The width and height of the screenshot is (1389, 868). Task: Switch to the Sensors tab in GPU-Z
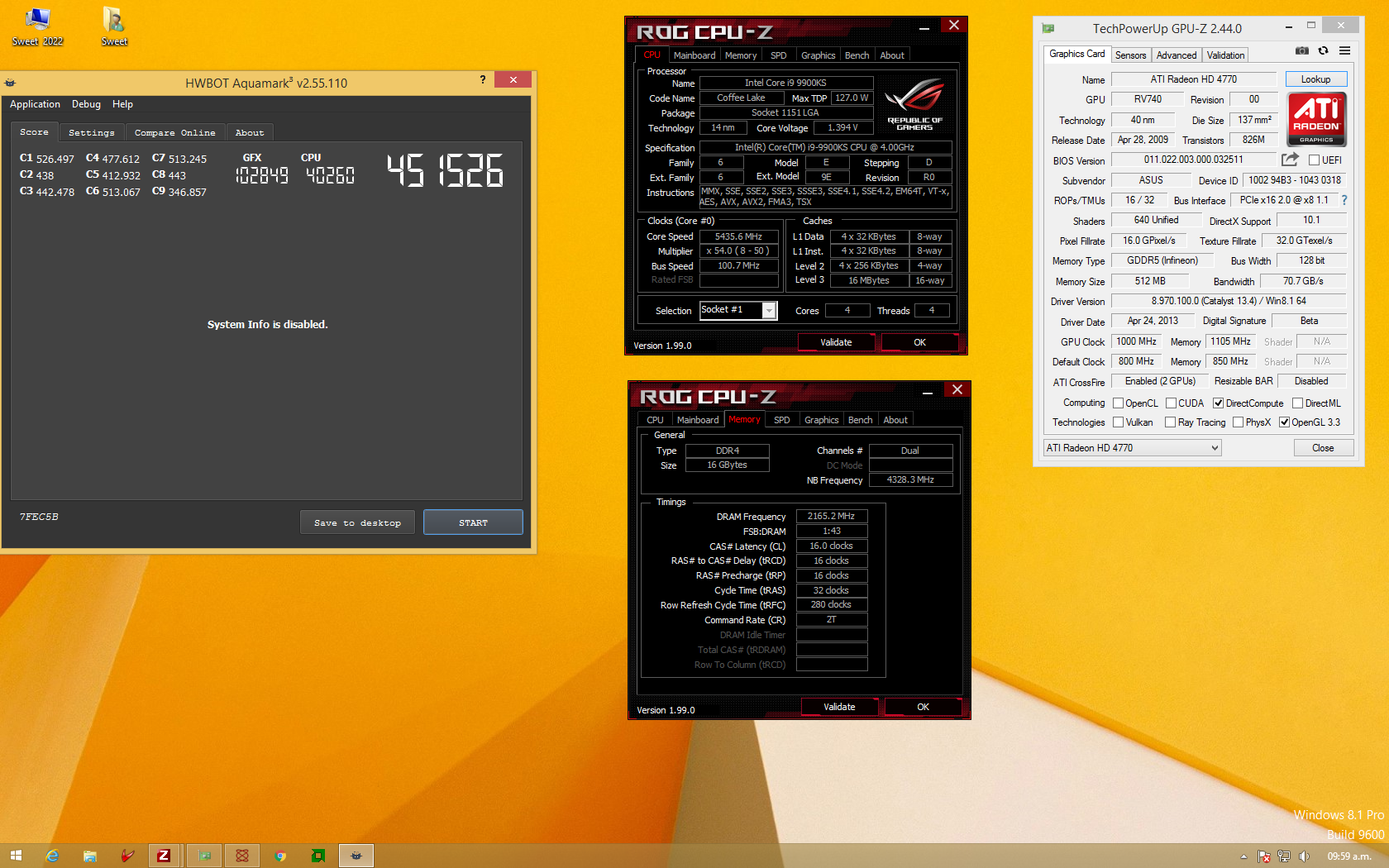point(1130,55)
